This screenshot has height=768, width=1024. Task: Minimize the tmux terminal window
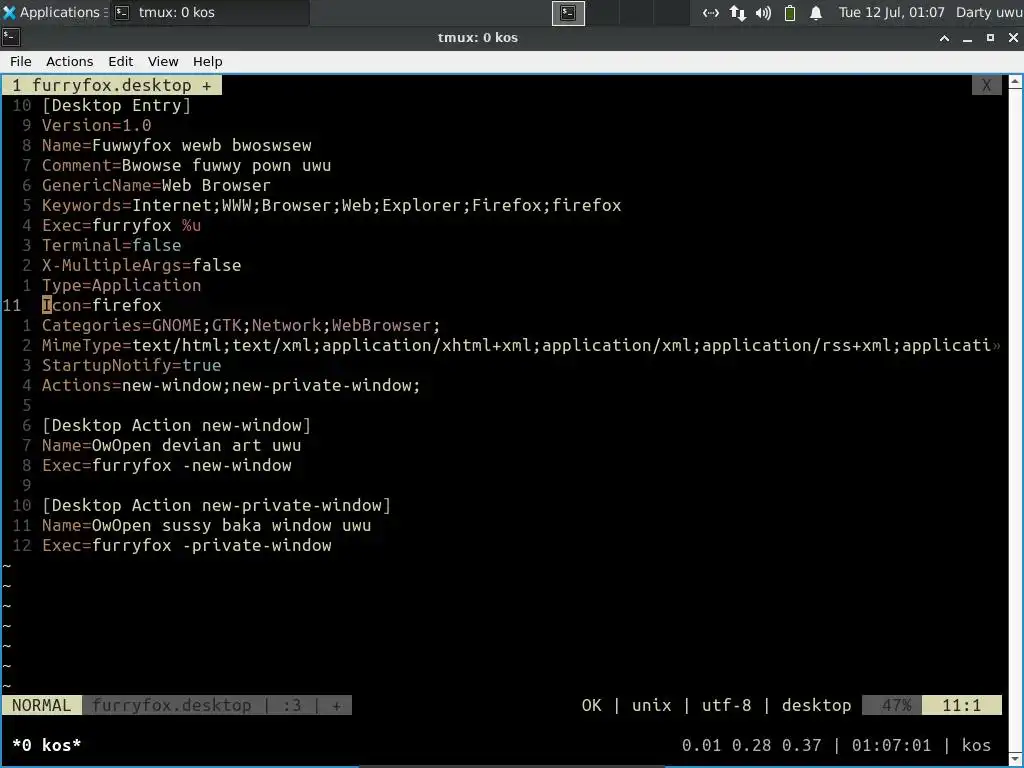pos(967,38)
